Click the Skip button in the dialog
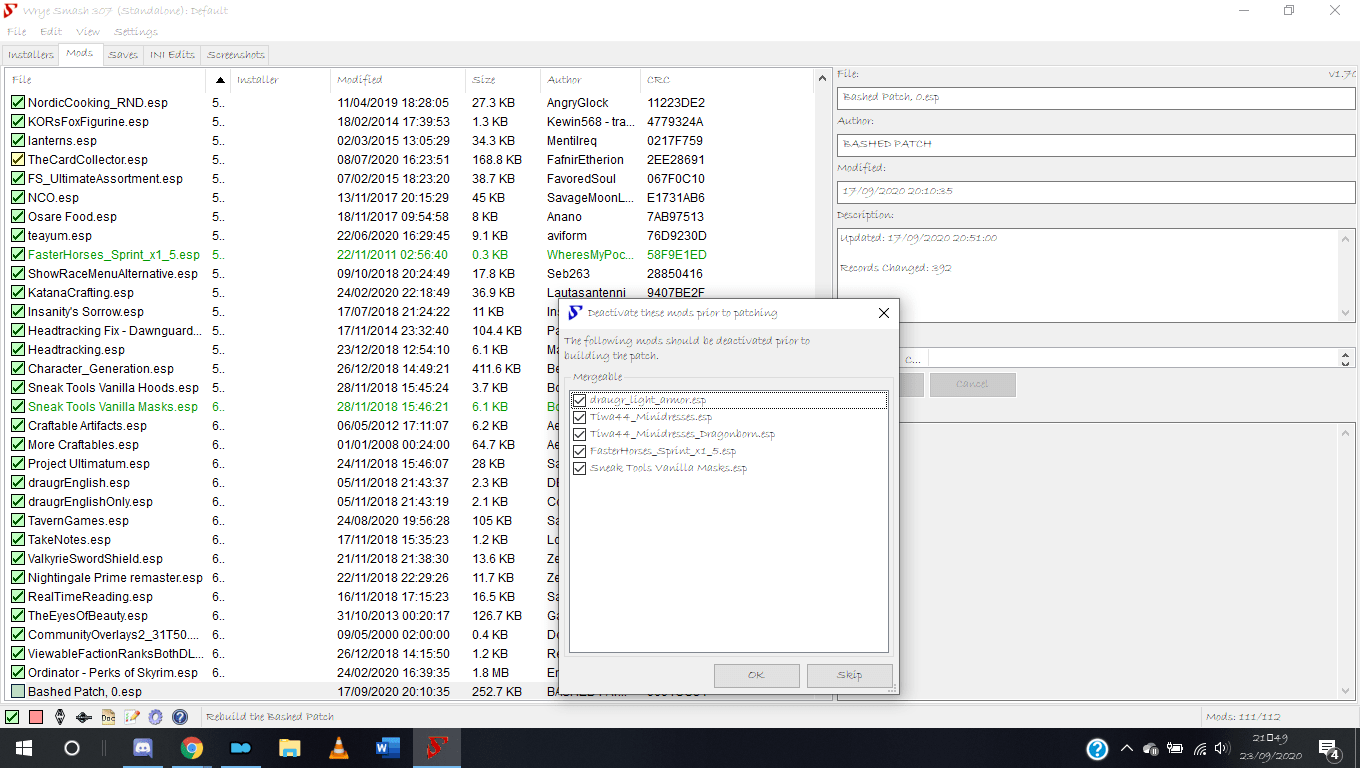 [x=849, y=675]
